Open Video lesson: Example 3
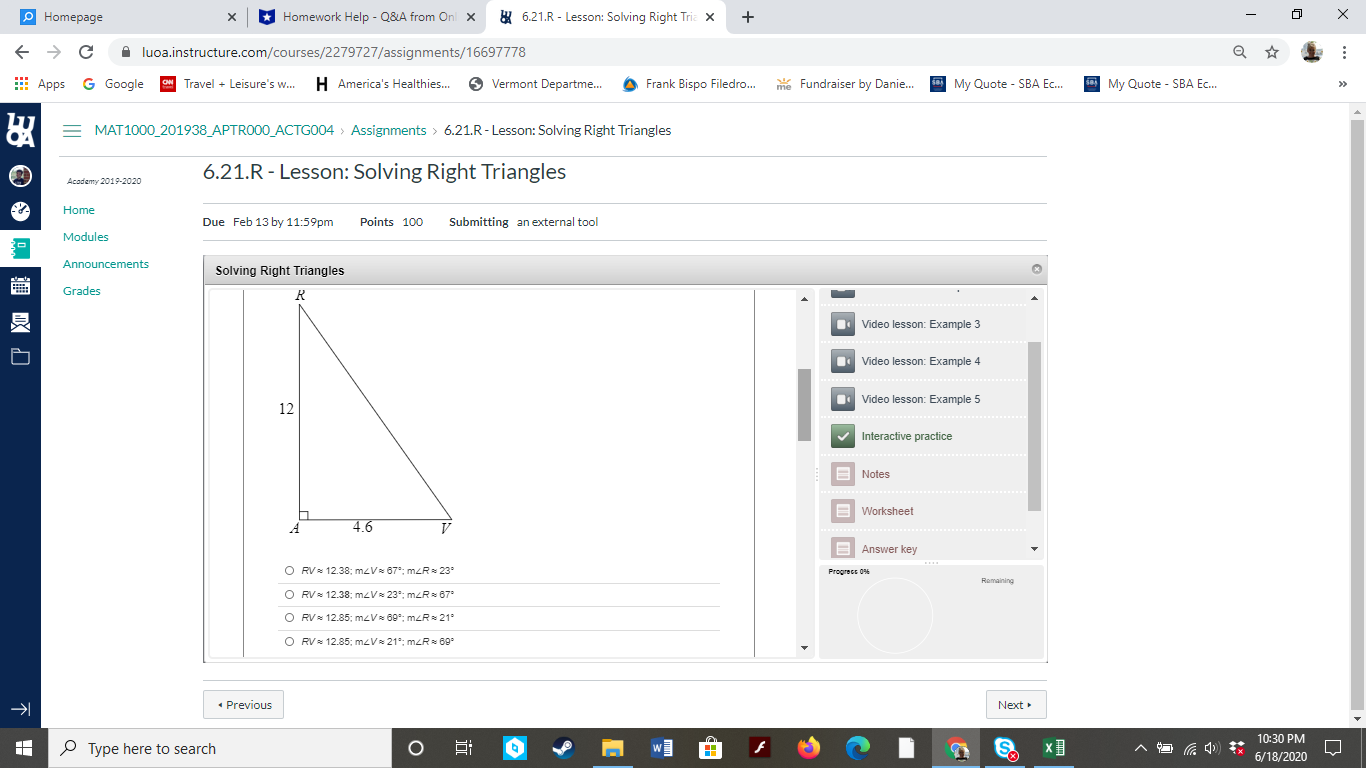 click(x=923, y=324)
